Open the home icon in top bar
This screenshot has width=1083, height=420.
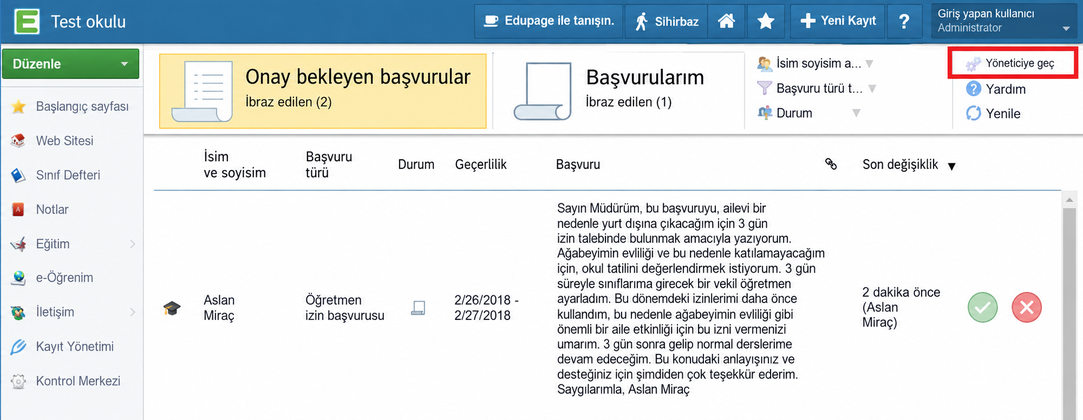coord(725,21)
